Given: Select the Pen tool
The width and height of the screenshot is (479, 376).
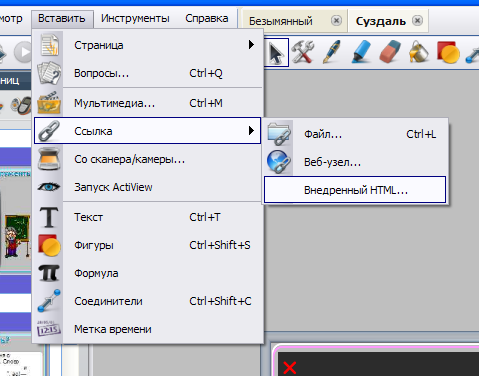Looking at the screenshot, I should coord(331,52).
